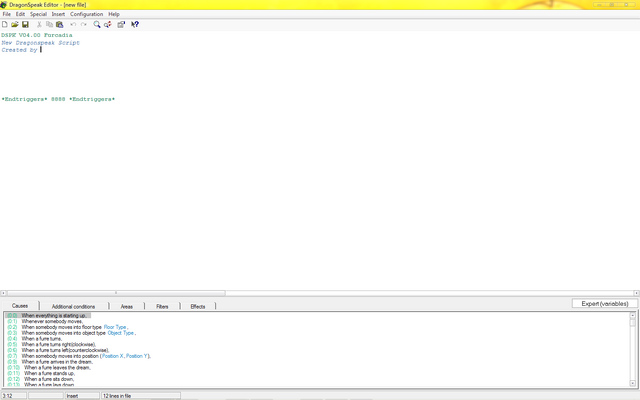The width and height of the screenshot is (640, 400).
Task: Click the Object Type parameter link
Action: tap(121, 333)
